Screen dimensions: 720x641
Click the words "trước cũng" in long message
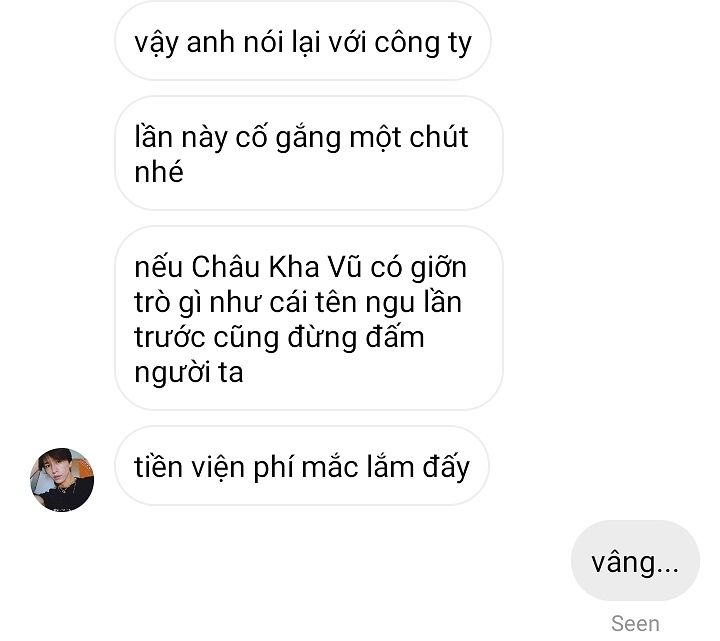[x=207, y=337]
